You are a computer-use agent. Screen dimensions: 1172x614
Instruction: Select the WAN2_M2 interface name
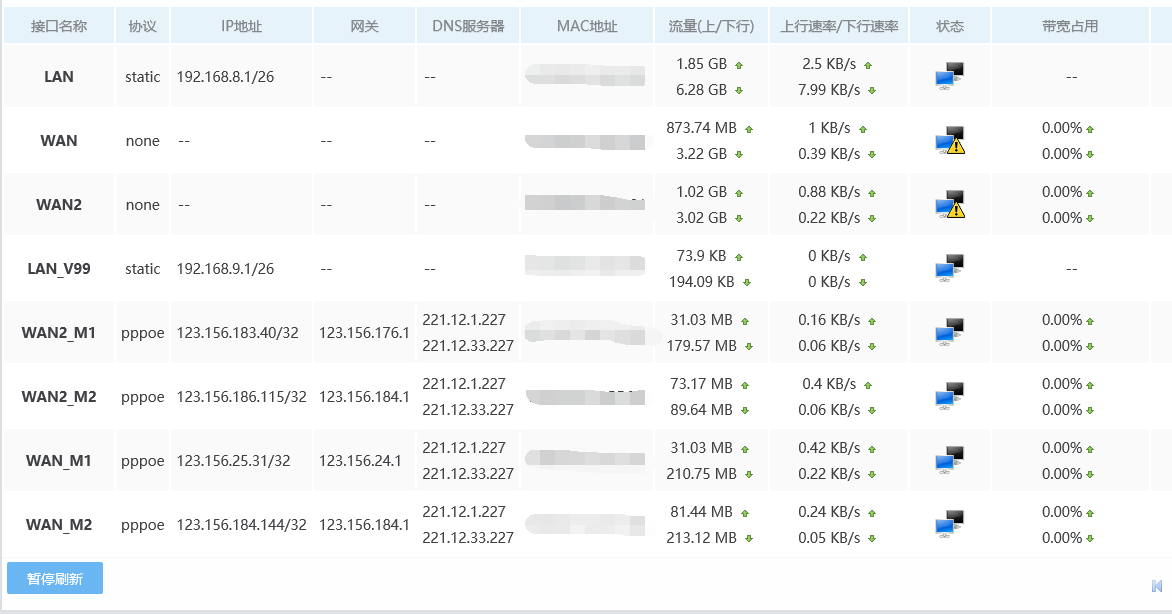[x=59, y=396]
